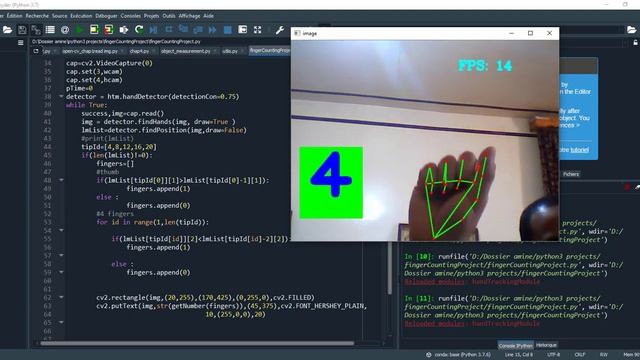Continue debug execution with double-arrow icon
640x360 pixels.
(213, 29)
